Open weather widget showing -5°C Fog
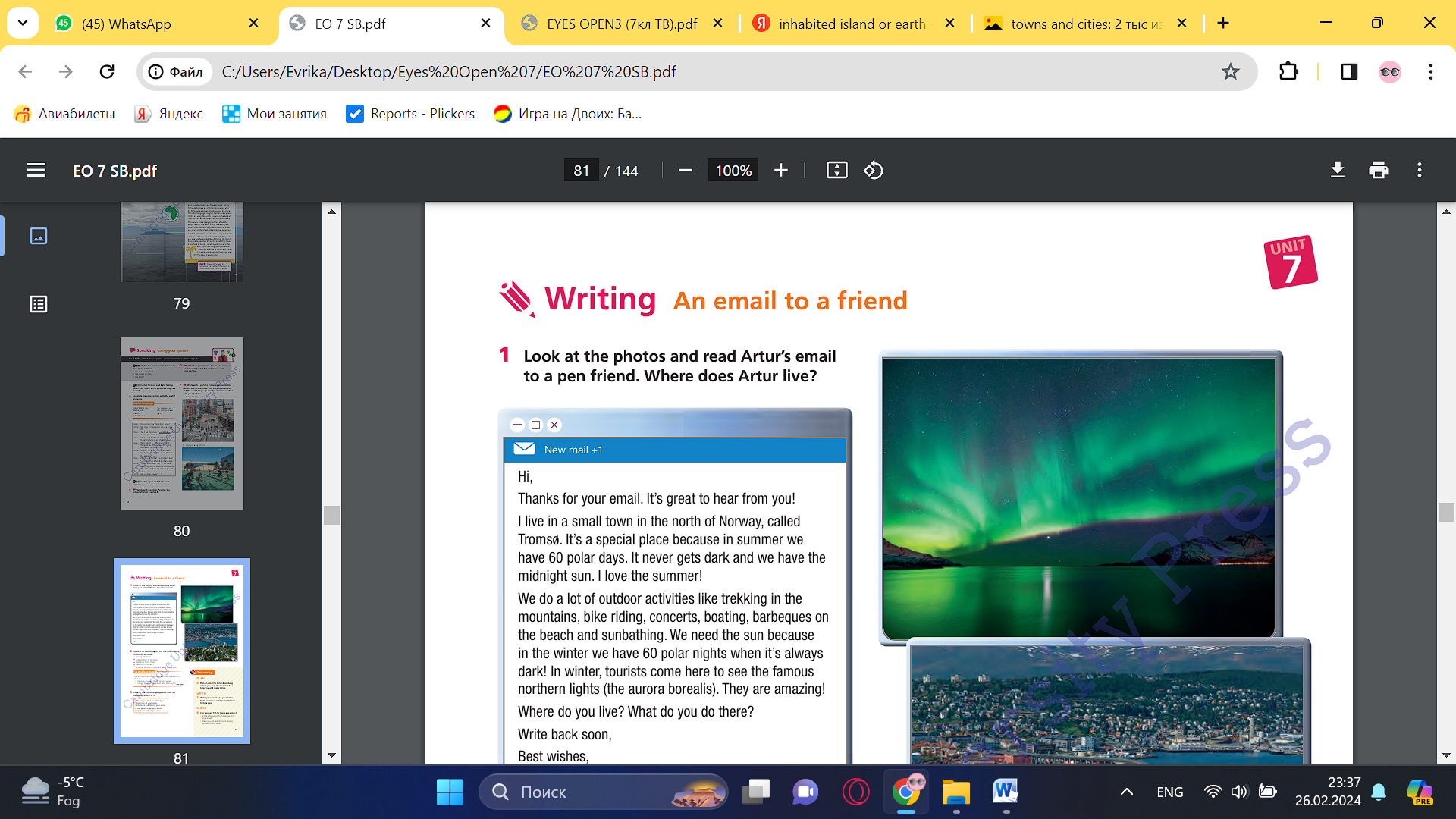Image resolution: width=1456 pixels, height=819 pixels. pos(53,792)
